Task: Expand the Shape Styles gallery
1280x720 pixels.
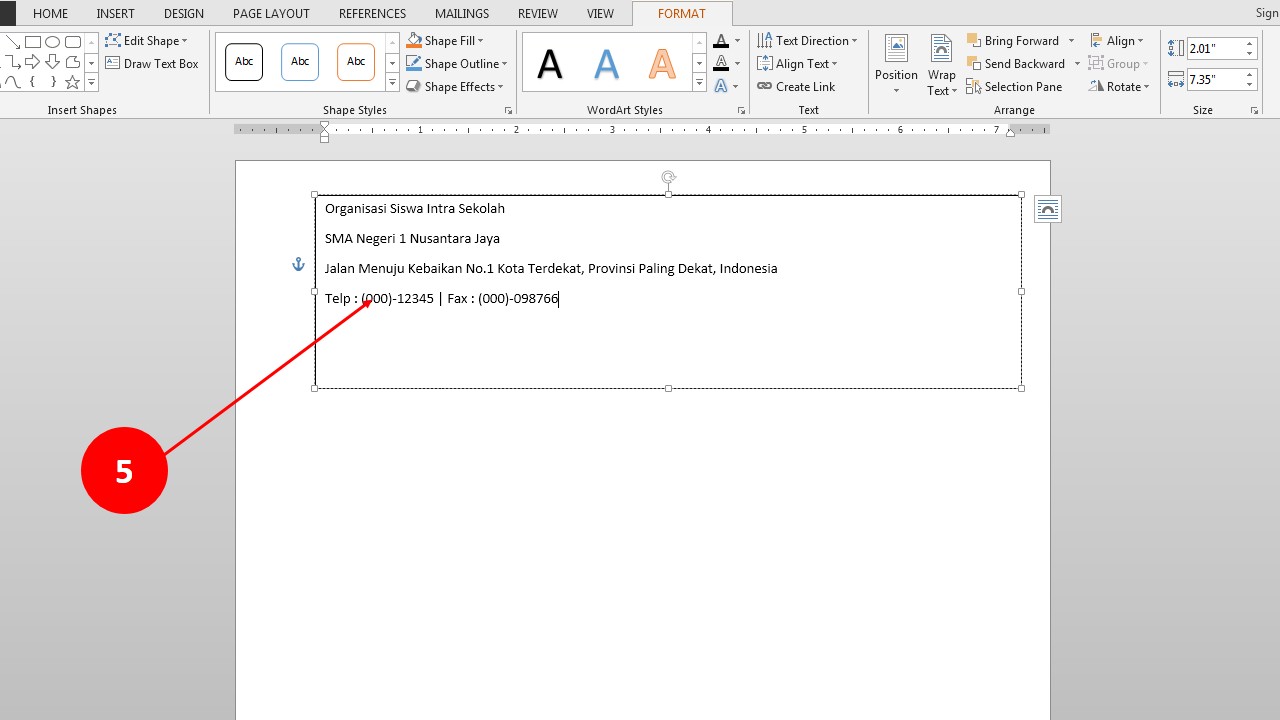Action: pos(391,82)
